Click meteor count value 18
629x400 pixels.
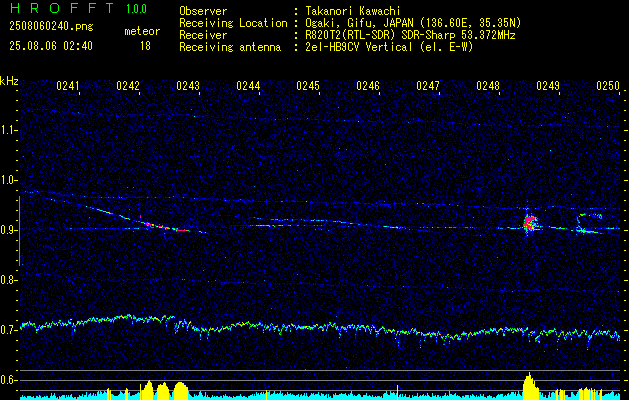(145, 46)
